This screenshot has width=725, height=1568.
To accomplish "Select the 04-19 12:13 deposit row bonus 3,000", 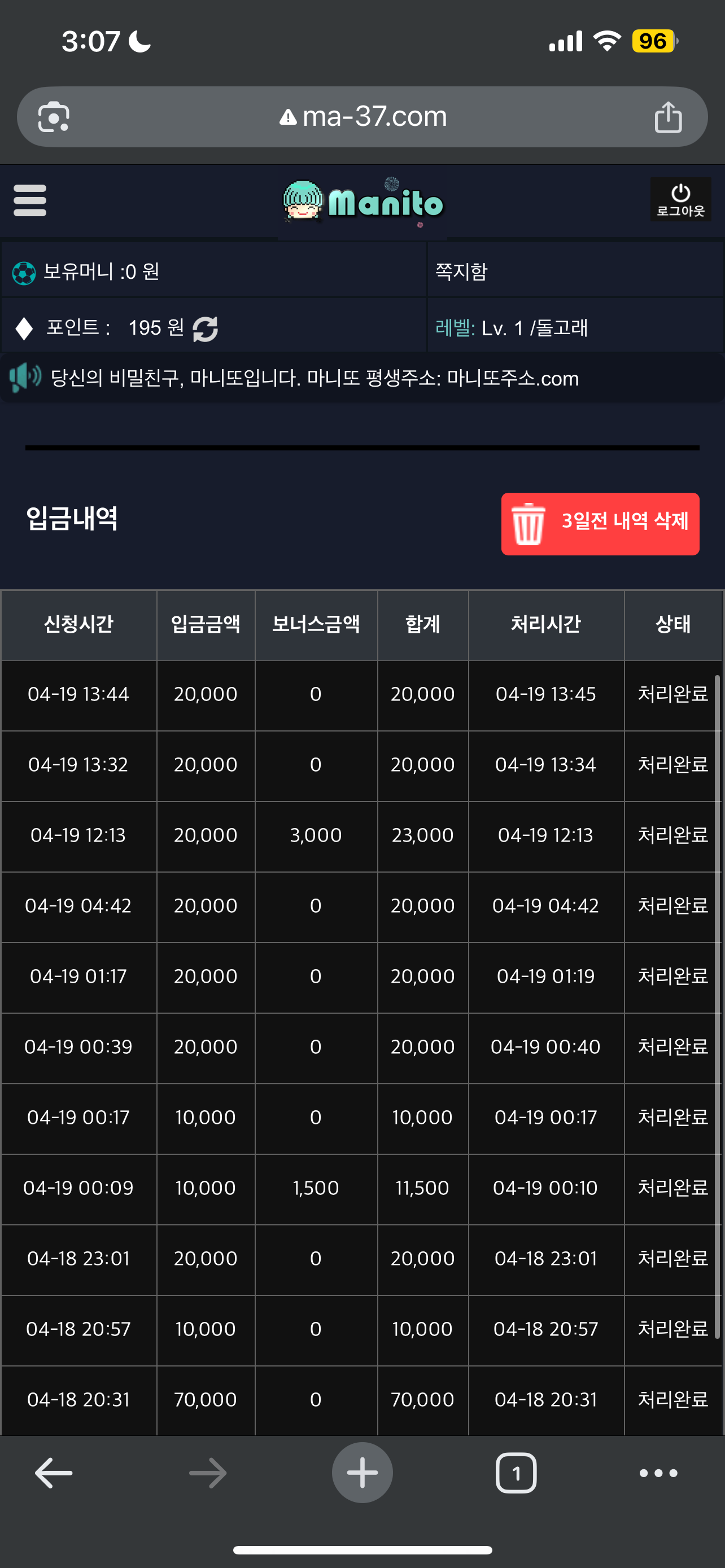I will tap(316, 835).
